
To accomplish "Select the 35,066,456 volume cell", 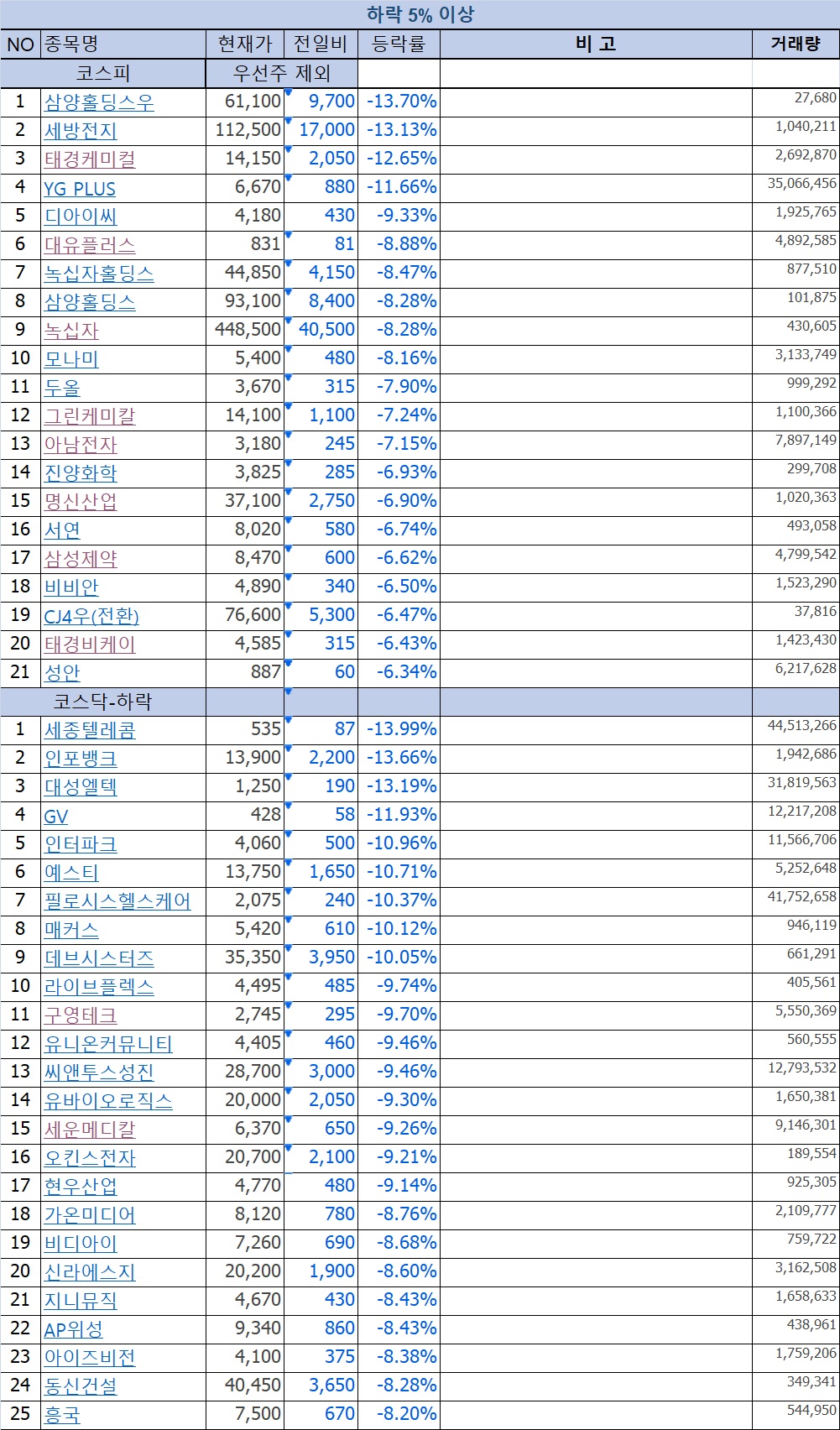I will 796,187.
